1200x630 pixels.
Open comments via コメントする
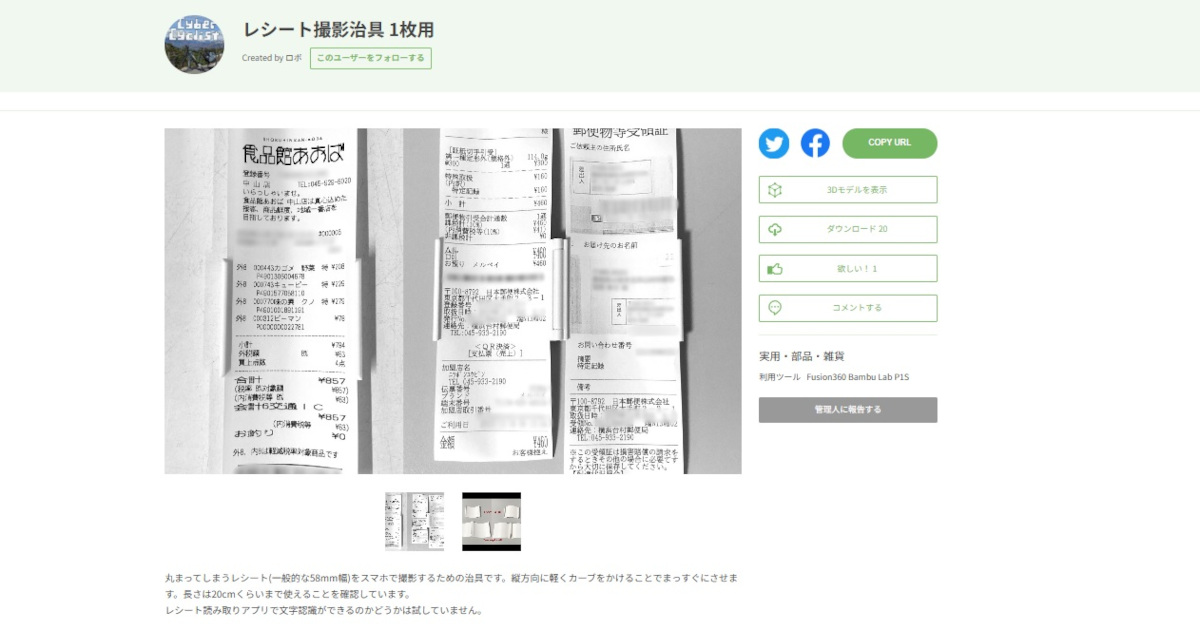click(848, 308)
